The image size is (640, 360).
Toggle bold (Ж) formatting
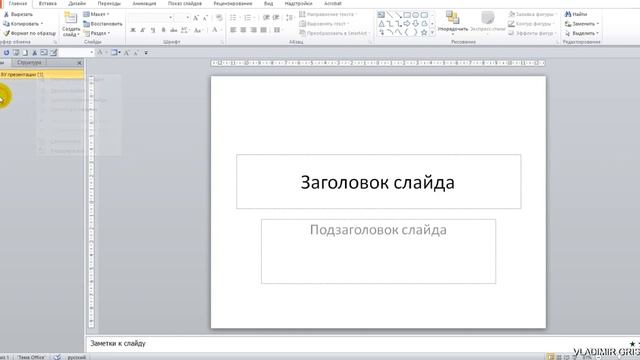pos(133,30)
